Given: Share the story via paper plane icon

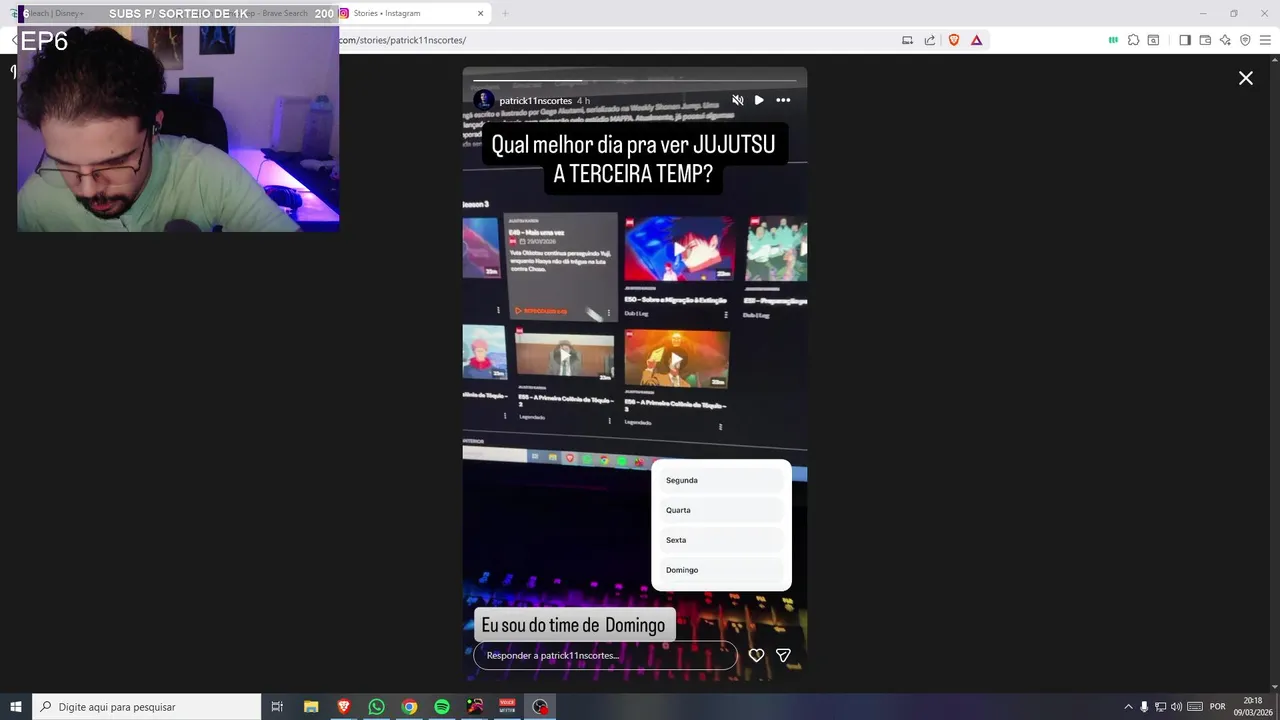Looking at the screenshot, I should pos(784,655).
